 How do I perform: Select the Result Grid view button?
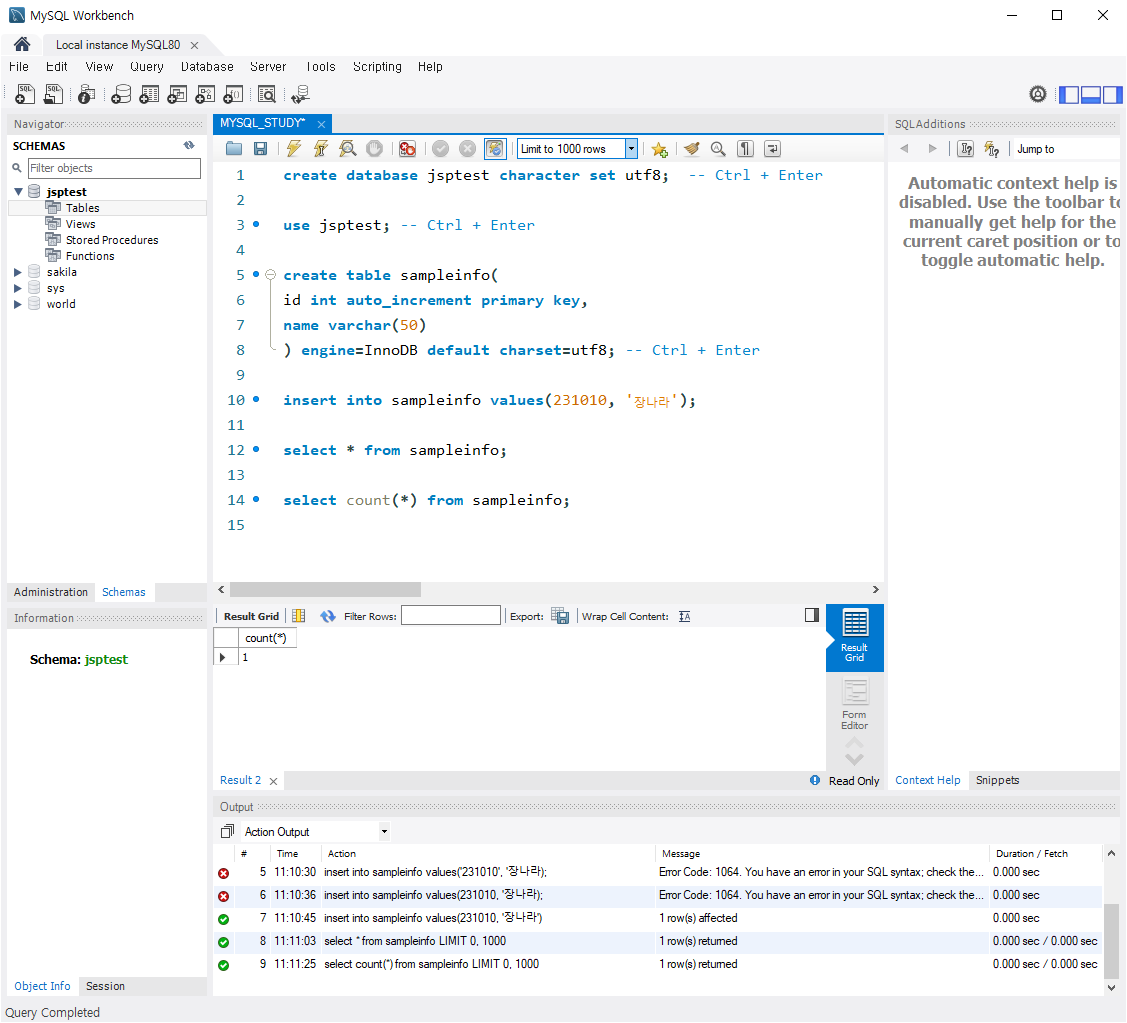tap(855, 637)
